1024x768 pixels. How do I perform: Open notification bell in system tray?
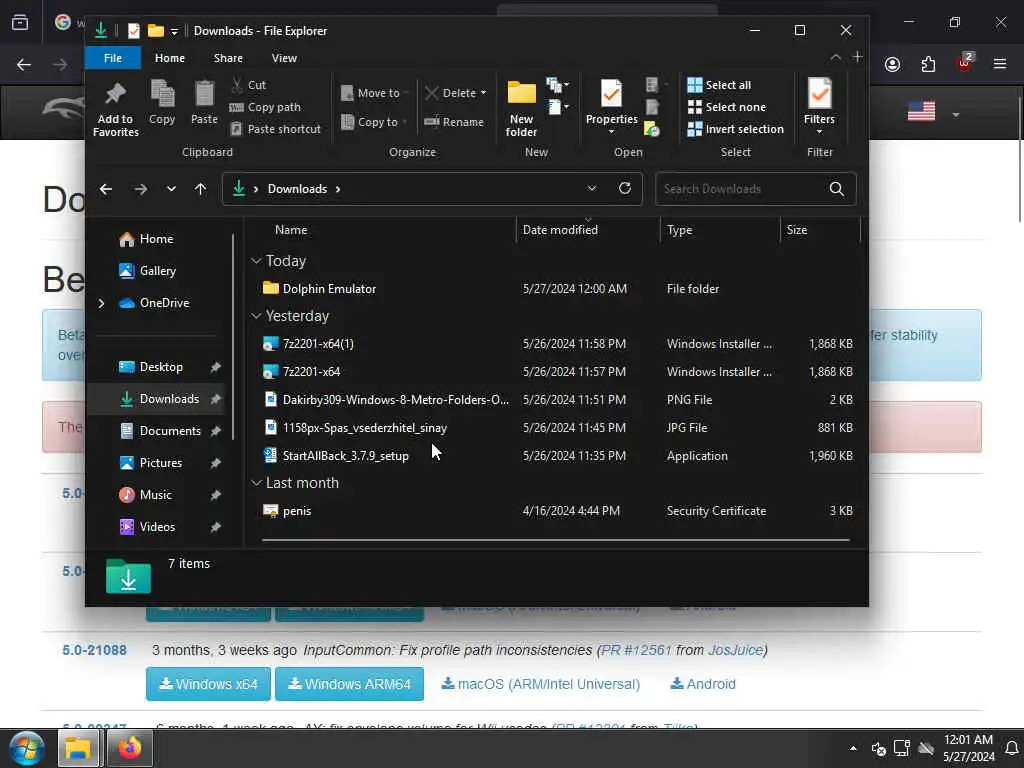[1012, 748]
